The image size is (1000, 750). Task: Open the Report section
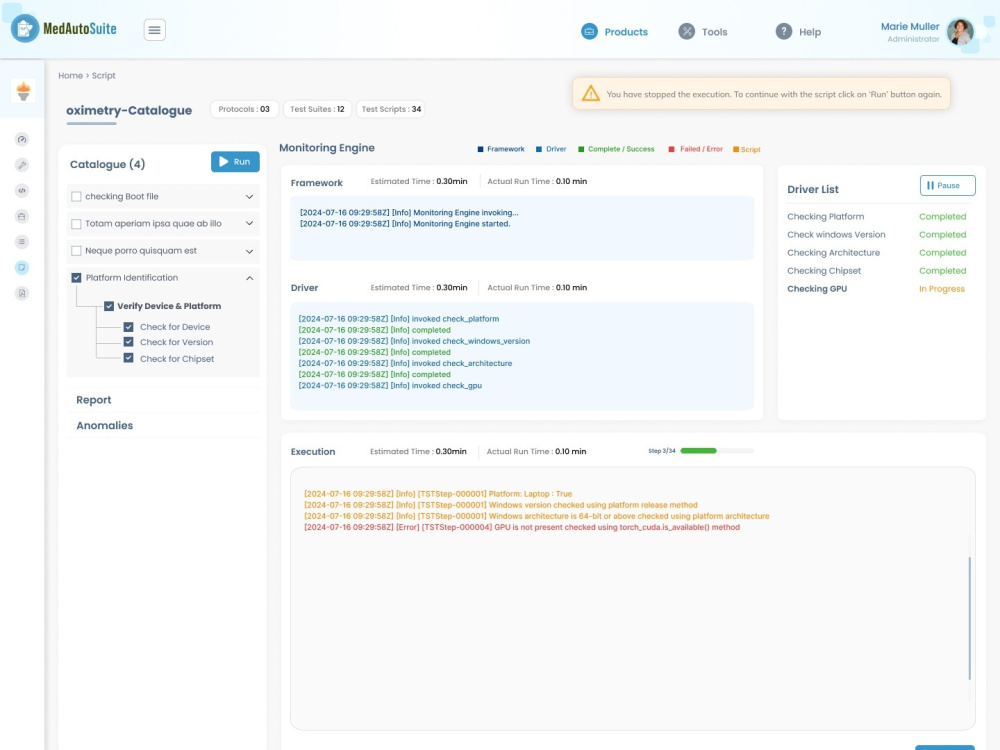[x=94, y=400]
